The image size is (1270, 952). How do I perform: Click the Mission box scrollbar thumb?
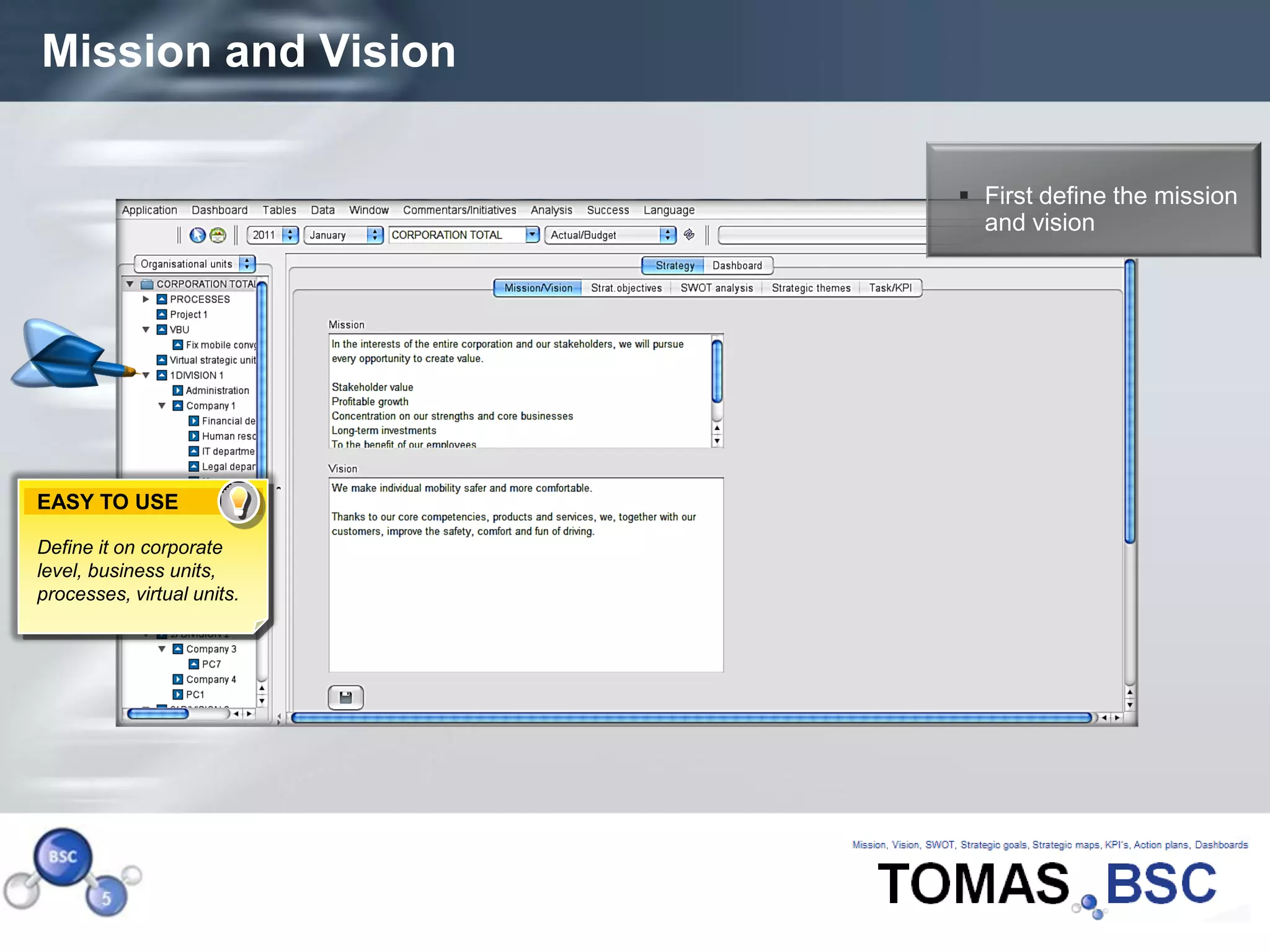coord(717,371)
